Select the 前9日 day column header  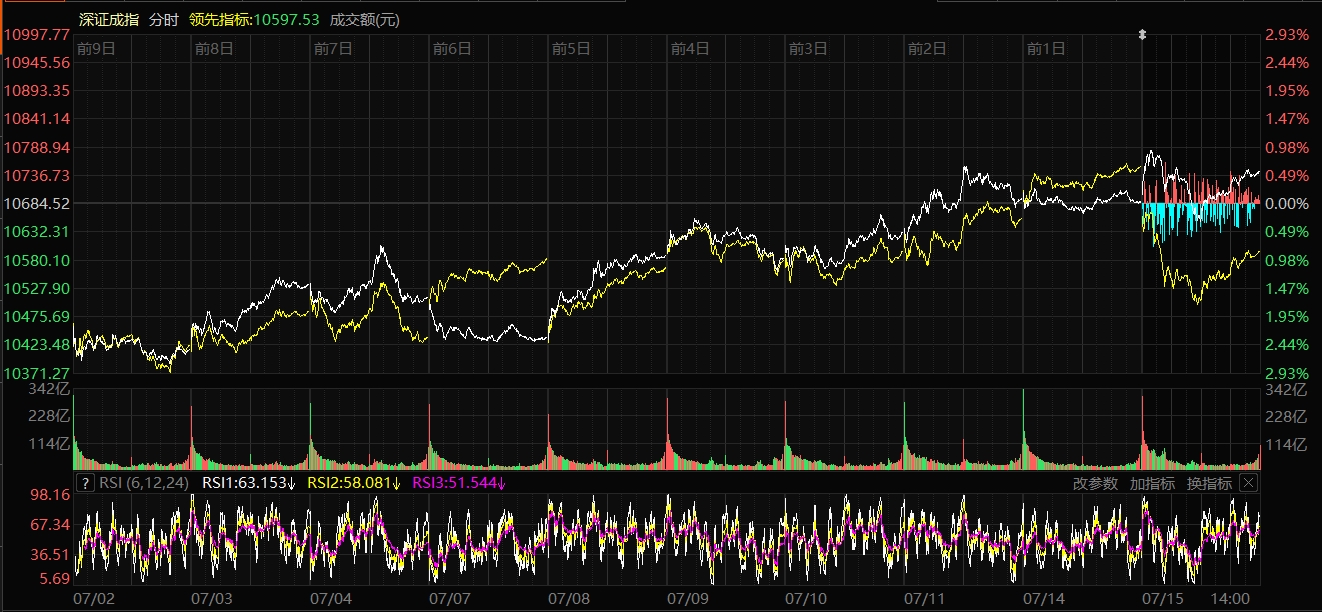tap(96, 48)
